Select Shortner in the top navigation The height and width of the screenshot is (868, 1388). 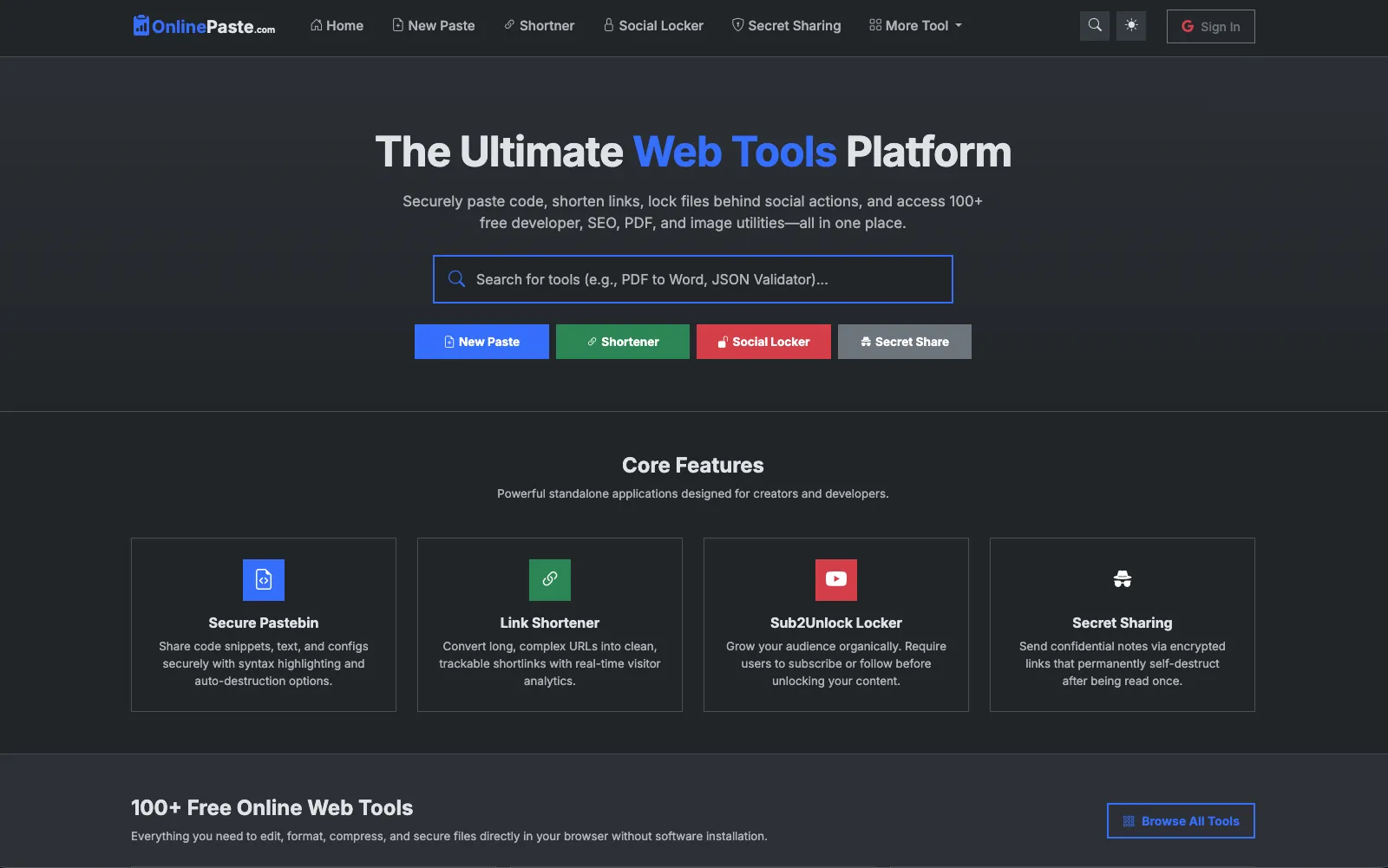539,26
